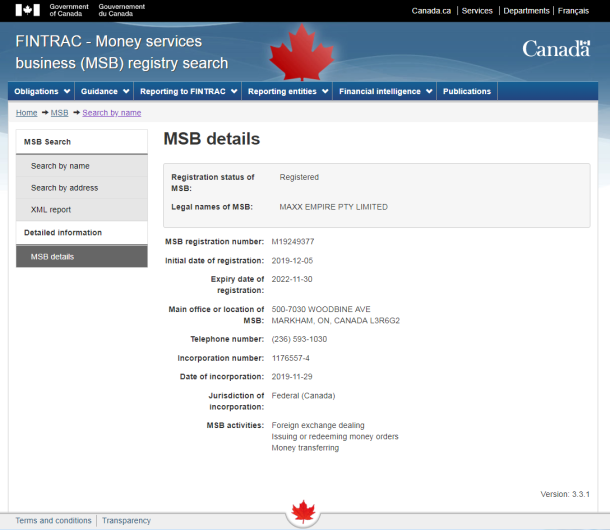The width and height of the screenshot is (610, 530).
Task: Open Terms and conditions footer link
Action: click(x=53, y=521)
